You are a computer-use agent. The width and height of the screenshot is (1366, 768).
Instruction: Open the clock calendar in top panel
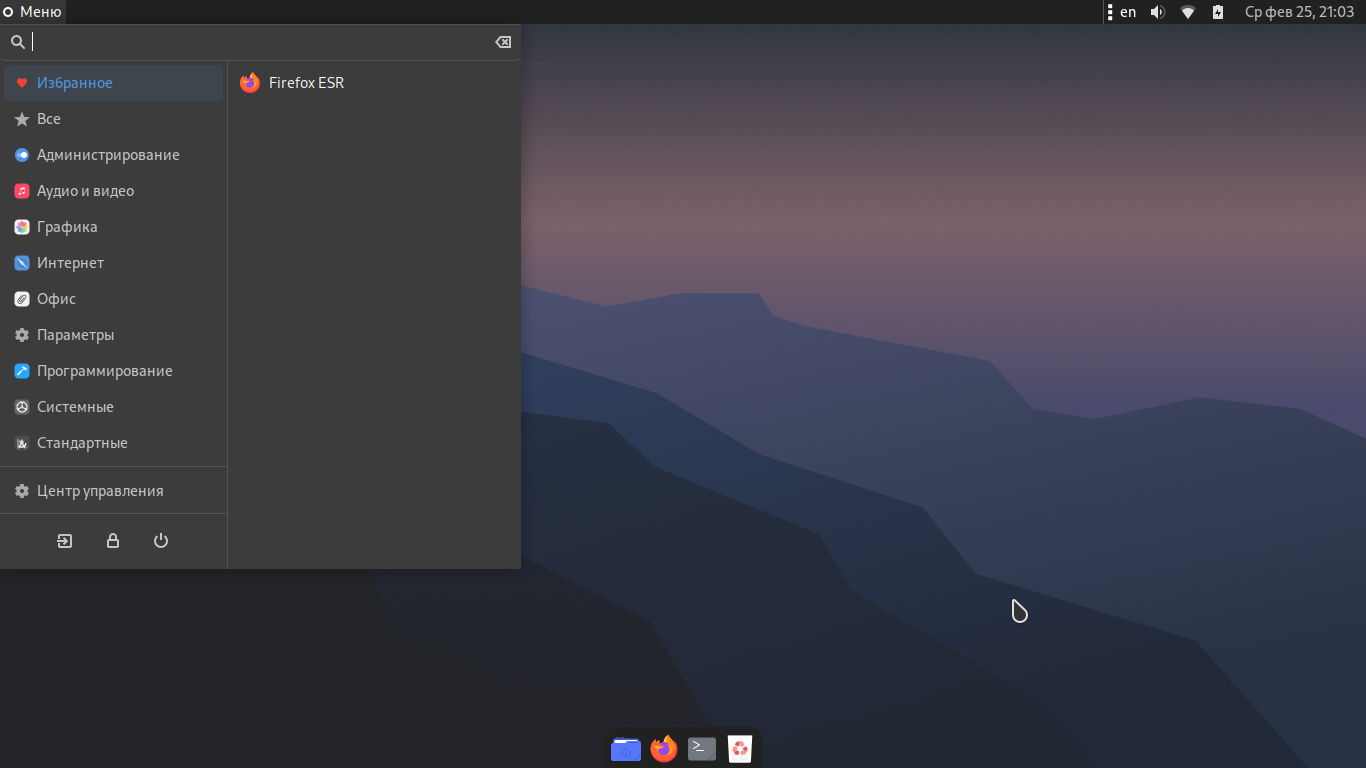coord(1298,12)
